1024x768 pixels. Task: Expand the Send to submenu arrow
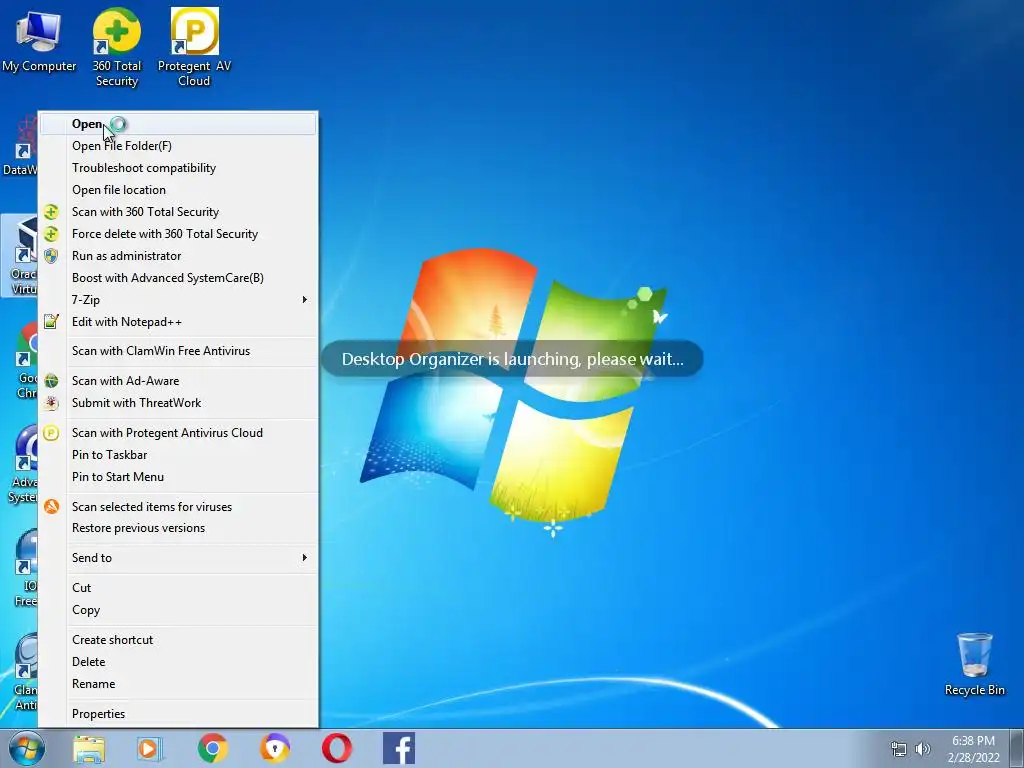coord(304,558)
